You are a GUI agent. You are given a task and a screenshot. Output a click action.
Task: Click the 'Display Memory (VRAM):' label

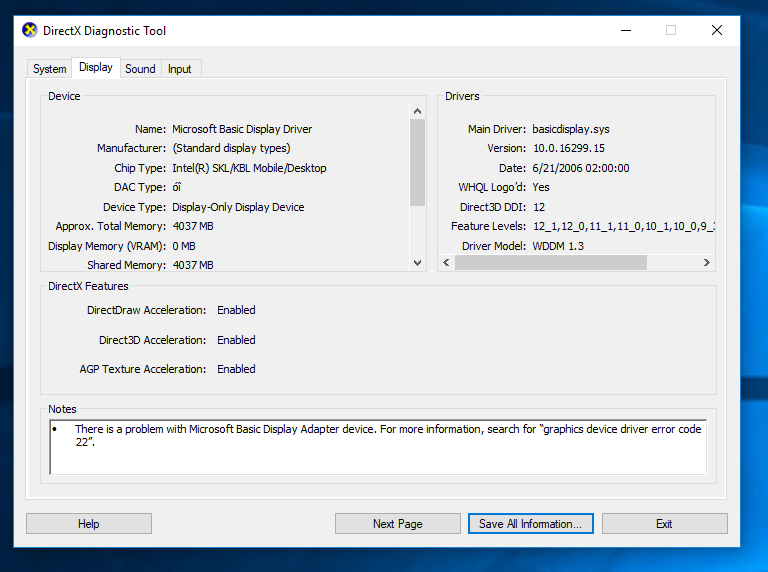(107, 246)
